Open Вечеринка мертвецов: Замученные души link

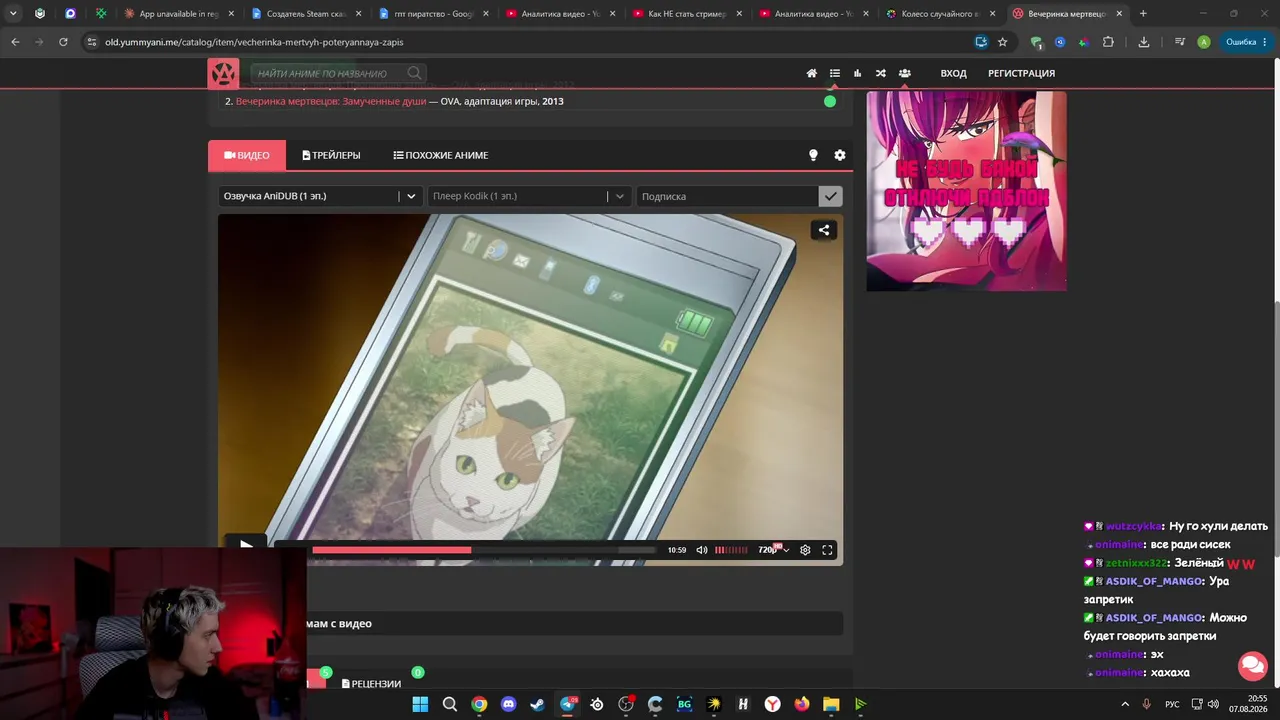click(x=331, y=101)
